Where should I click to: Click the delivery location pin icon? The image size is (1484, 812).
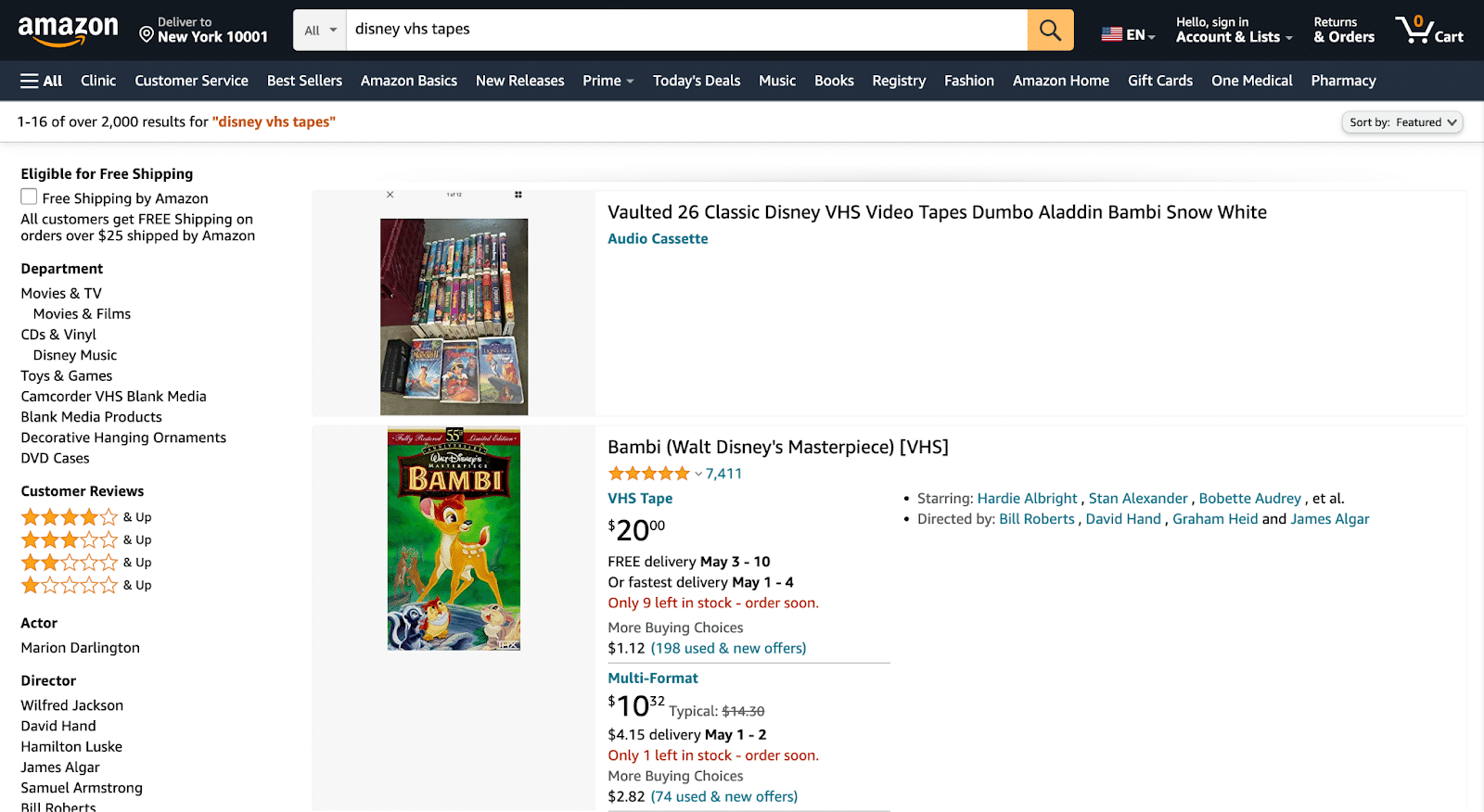(x=146, y=35)
